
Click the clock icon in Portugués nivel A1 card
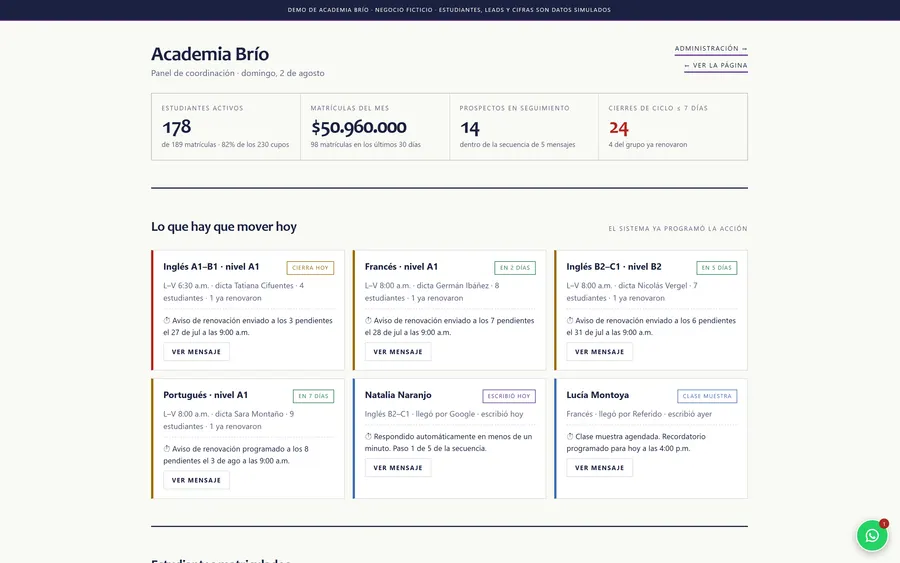[166, 449]
